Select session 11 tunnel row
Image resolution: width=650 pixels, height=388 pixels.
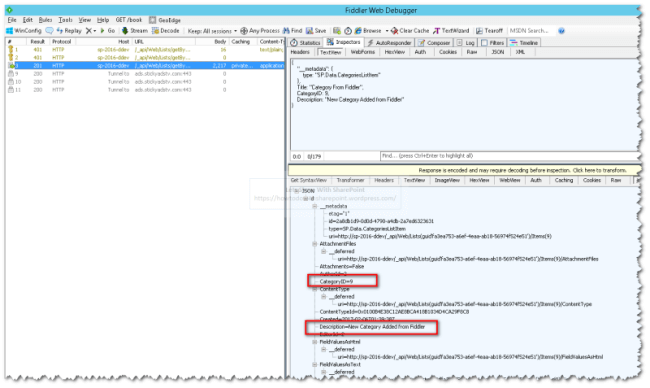(x=145, y=90)
